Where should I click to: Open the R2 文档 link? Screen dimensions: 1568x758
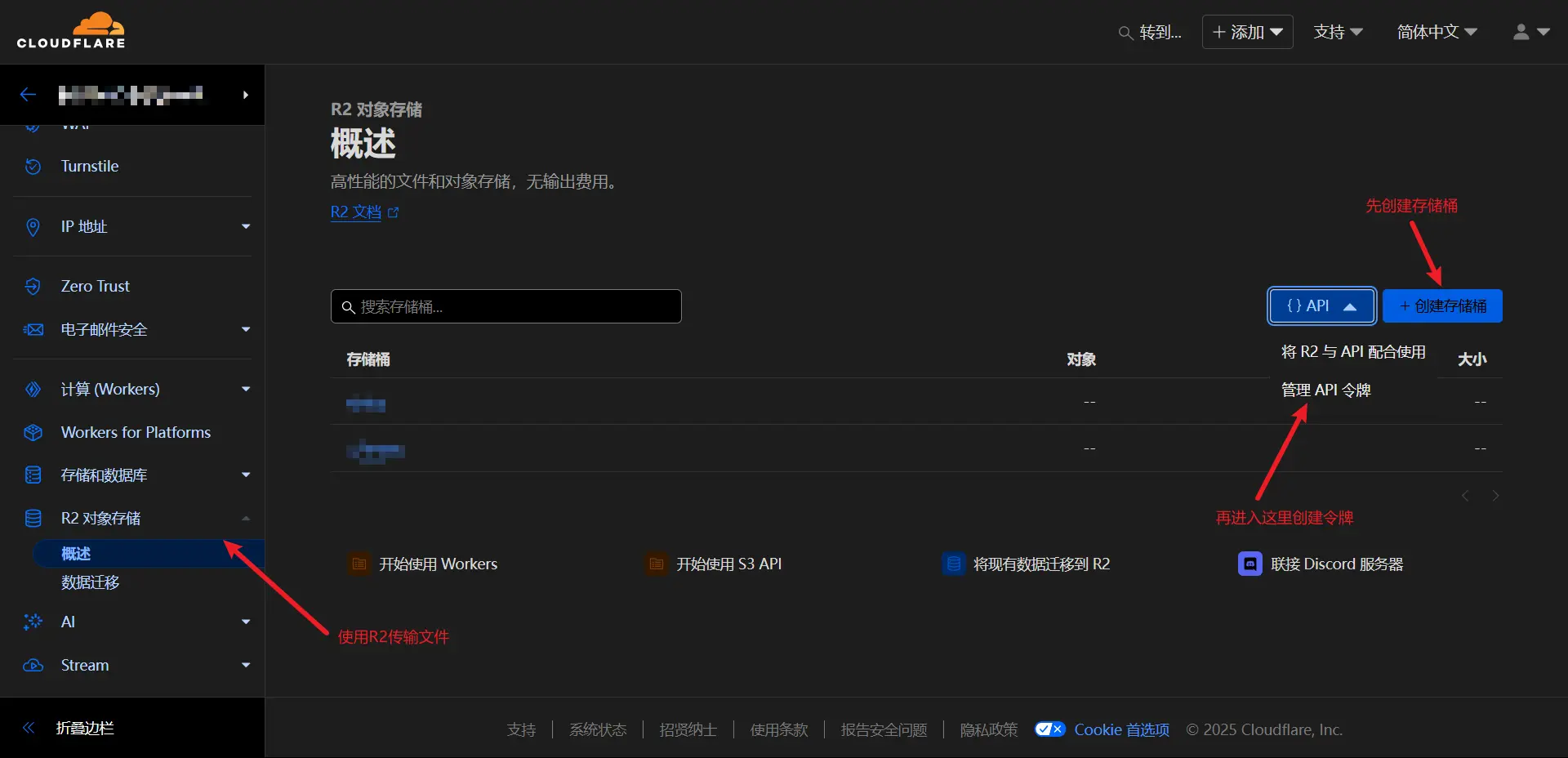356,212
